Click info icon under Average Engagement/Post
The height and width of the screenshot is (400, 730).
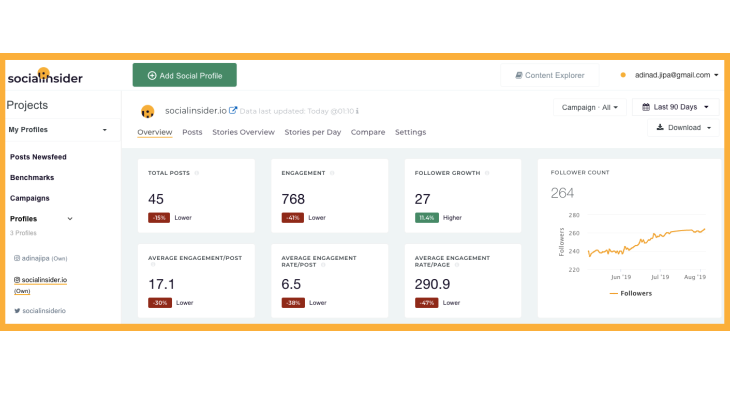pyautogui.click(x=152, y=264)
